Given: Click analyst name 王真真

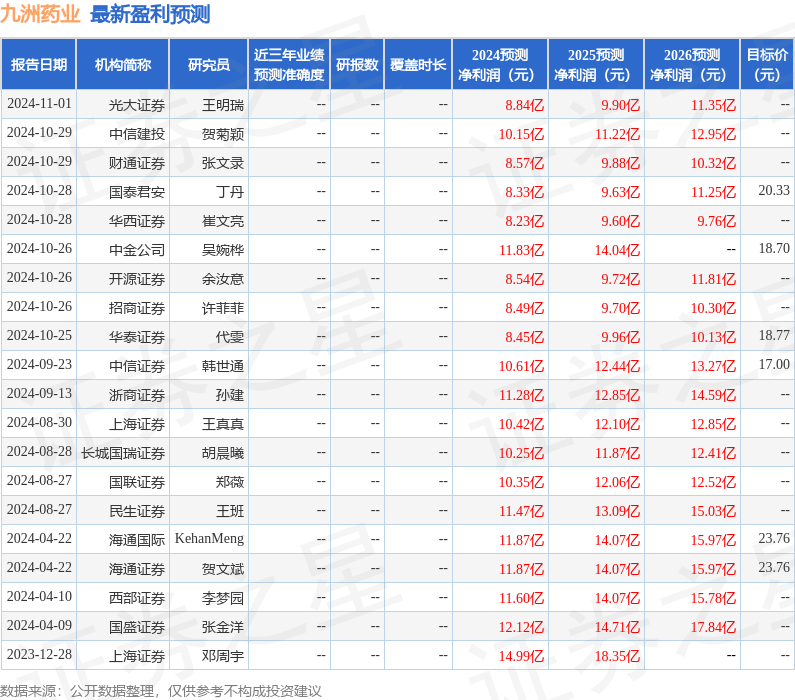Looking at the screenshot, I should (223, 424).
